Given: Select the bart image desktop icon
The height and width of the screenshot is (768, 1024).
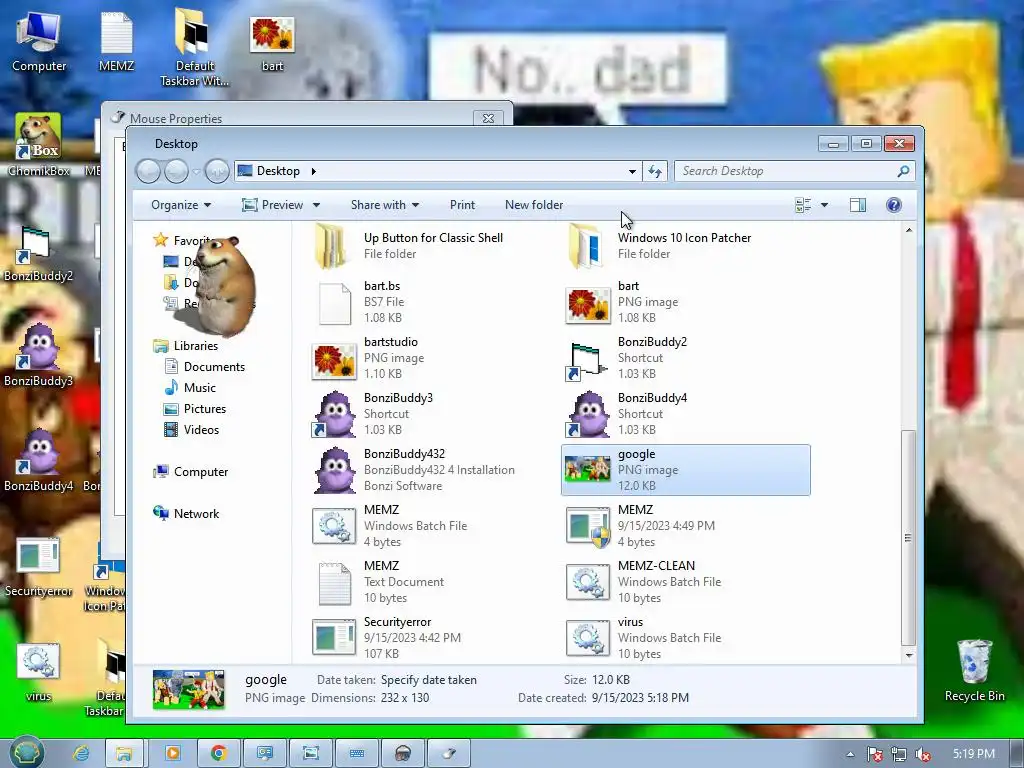Looking at the screenshot, I should click(272, 42).
